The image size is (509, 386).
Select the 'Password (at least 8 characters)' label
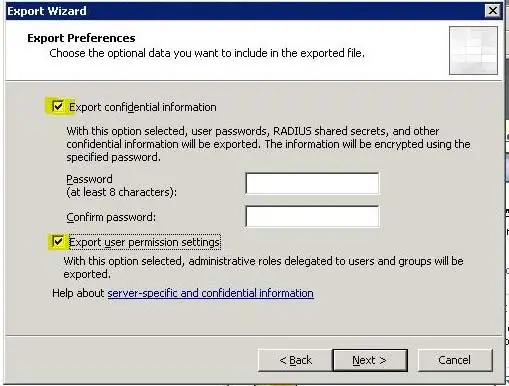(122, 186)
